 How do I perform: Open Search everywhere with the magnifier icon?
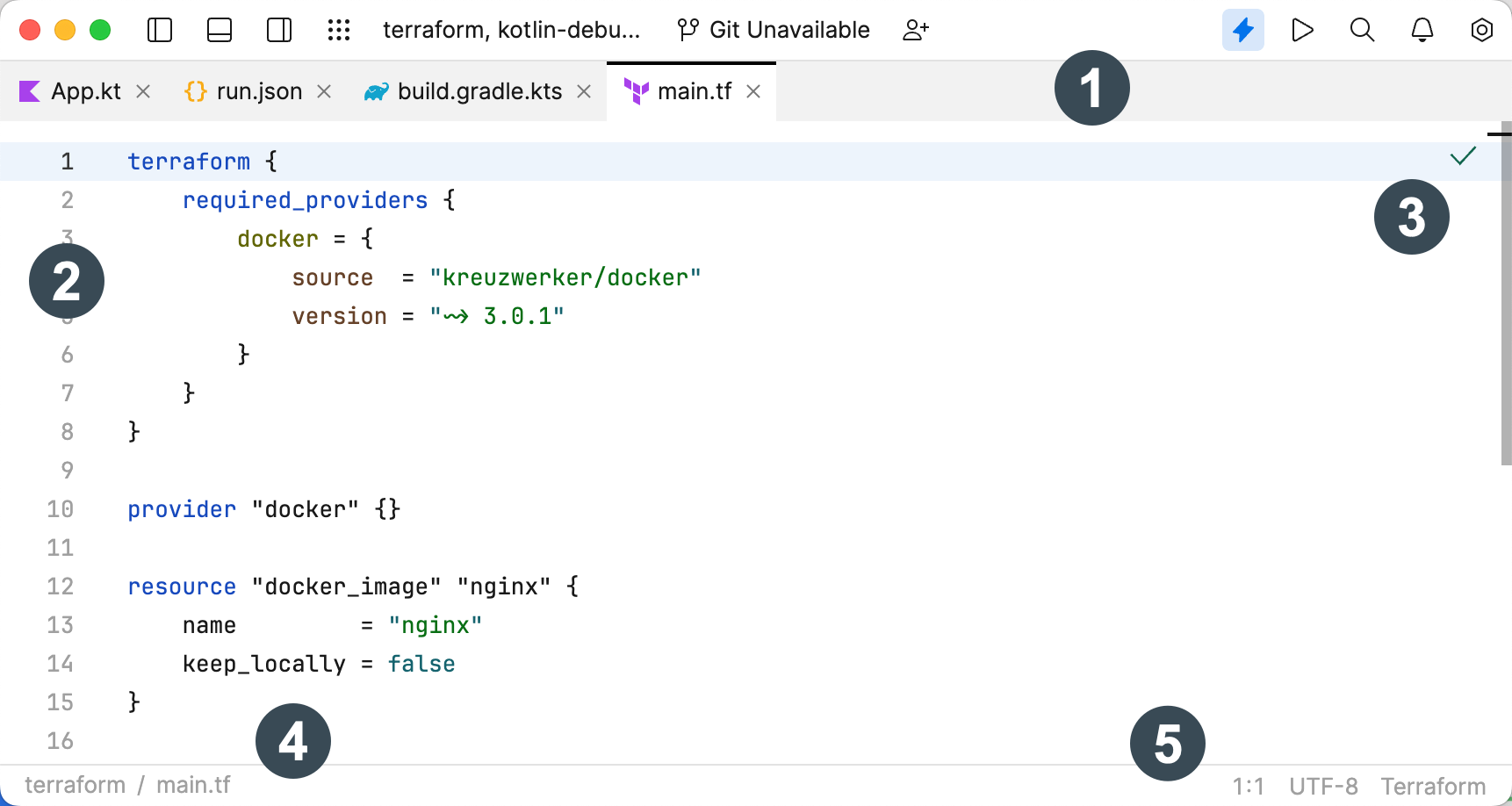pos(1361,29)
